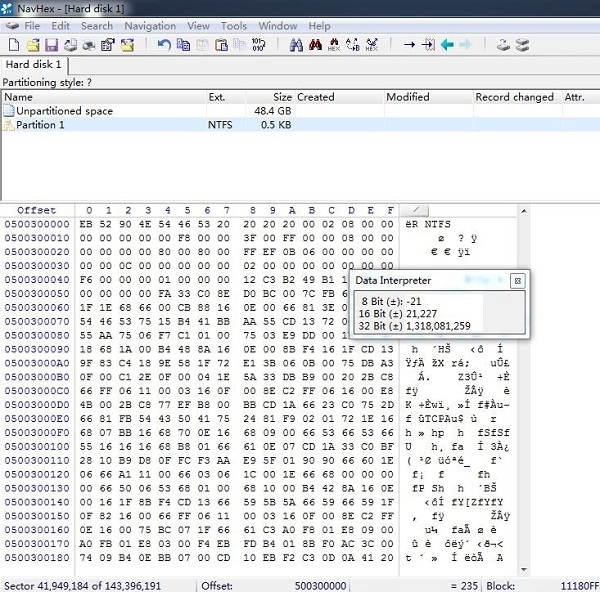Open the Window menu
The height and width of the screenshot is (592, 600).
(278, 26)
